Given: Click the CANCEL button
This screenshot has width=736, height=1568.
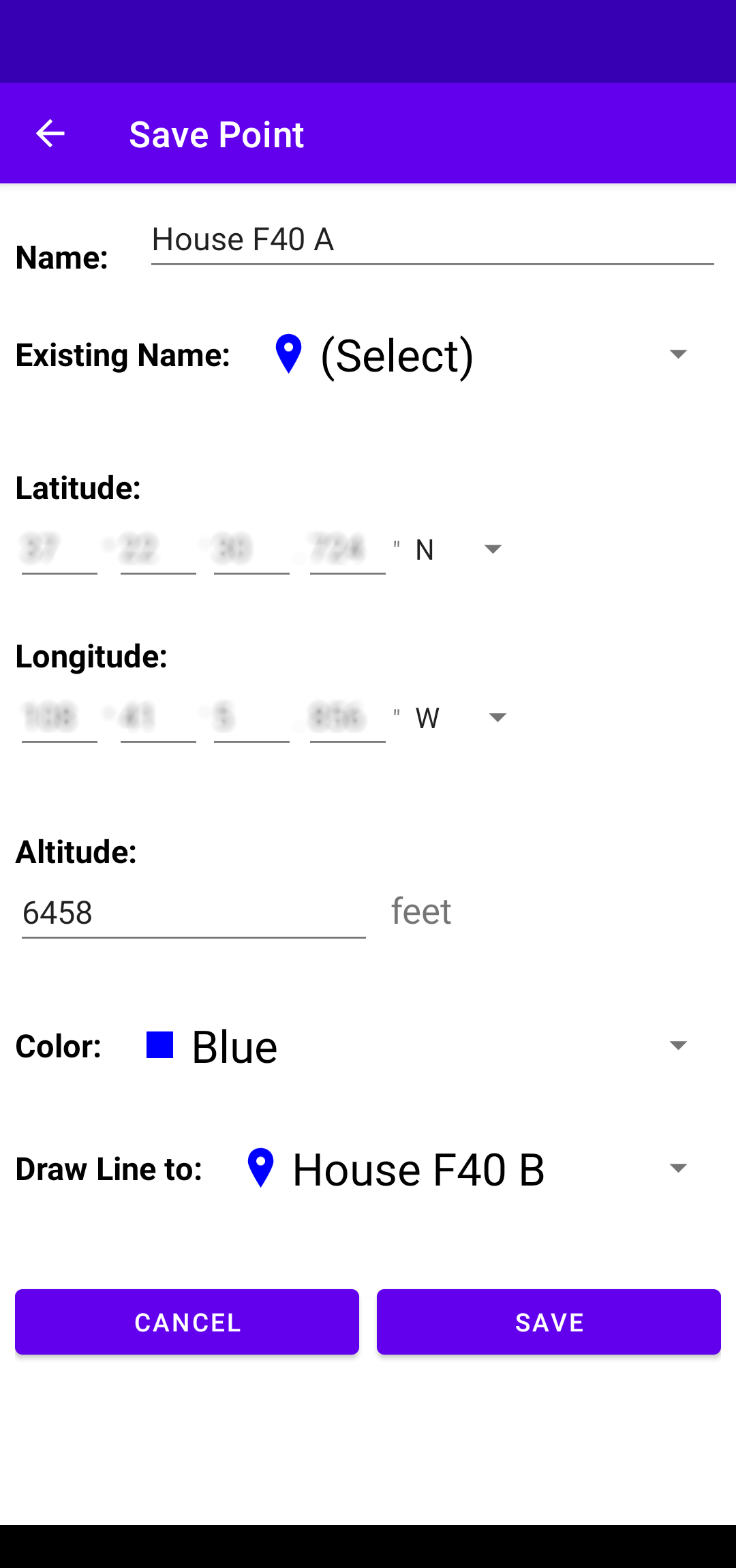Looking at the screenshot, I should point(187,1322).
